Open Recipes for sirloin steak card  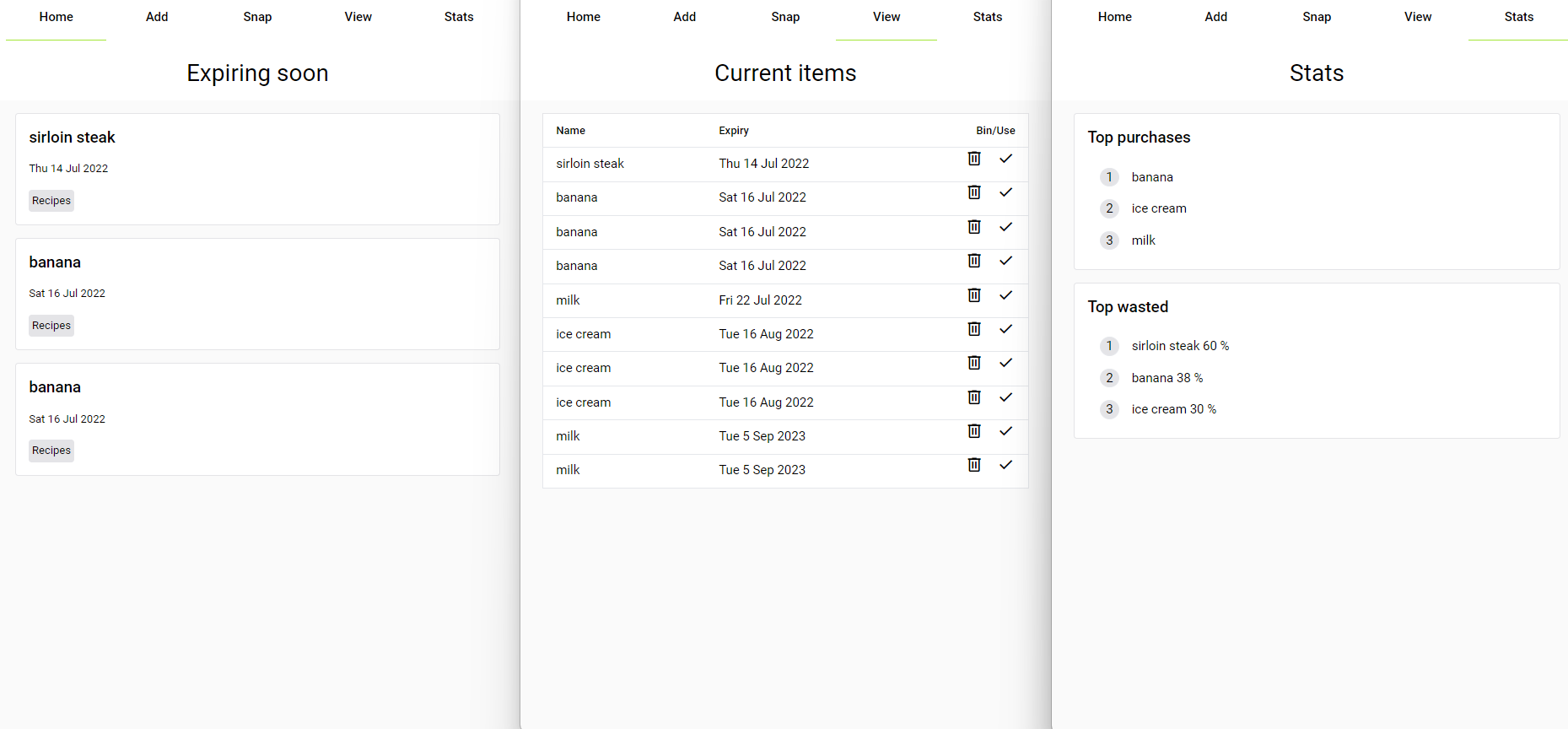coord(51,201)
